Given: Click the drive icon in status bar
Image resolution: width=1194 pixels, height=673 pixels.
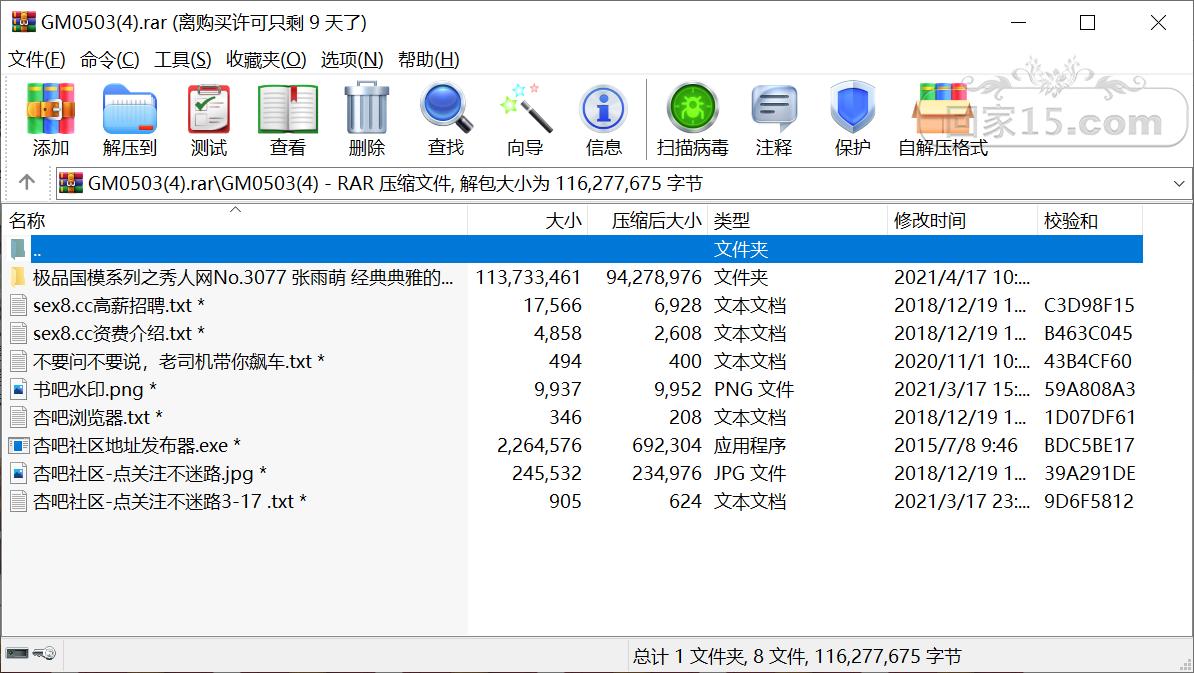Looking at the screenshot, I should pos(17,653).
